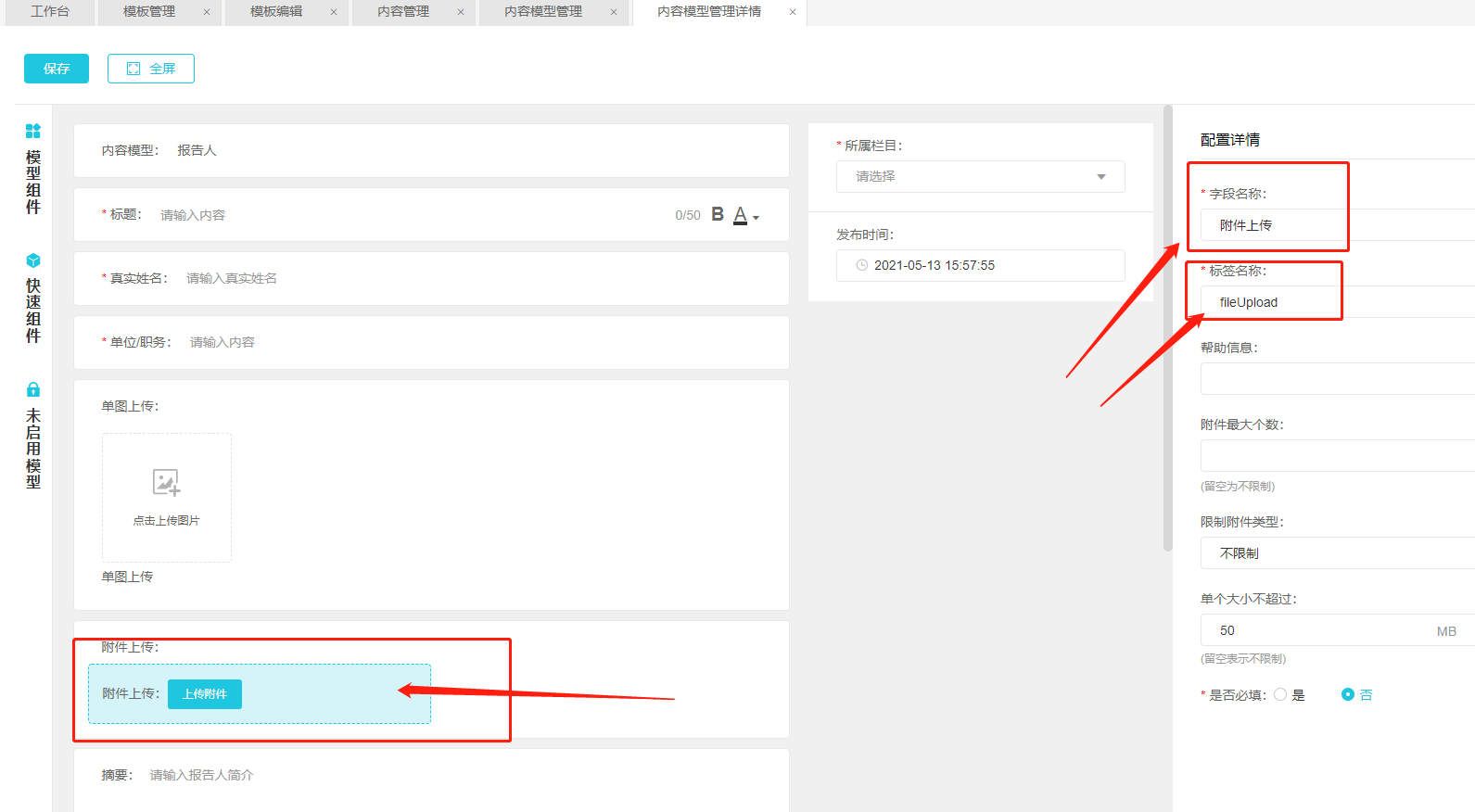Click the image upload placeholder icon
This screenshot has width=1475, height=812.
point(166,483)
